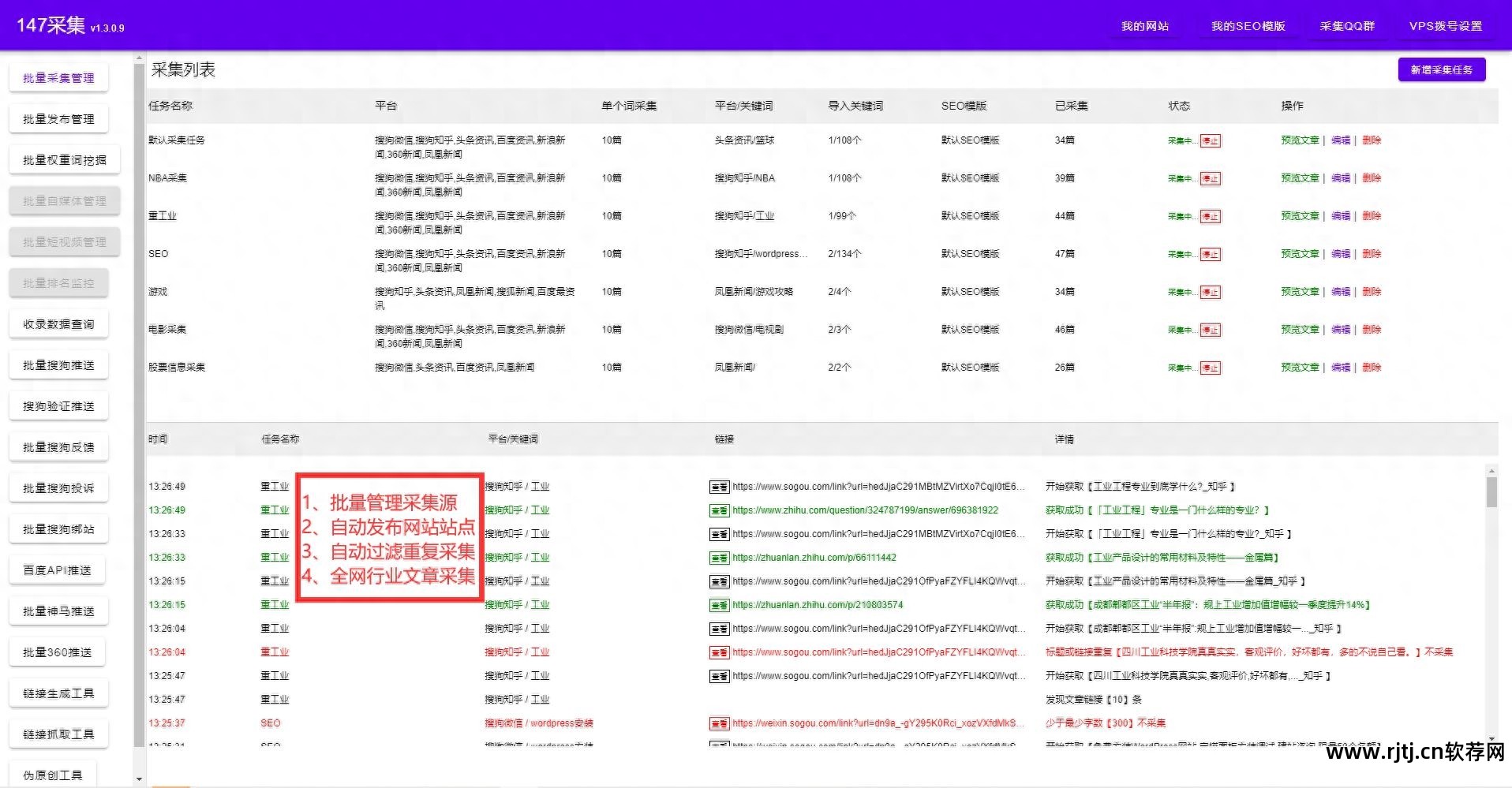Open the red 查看 icon for the weixin.sogou.com link
This screenshot has height=788, width=1512.
tap(719, 723)
